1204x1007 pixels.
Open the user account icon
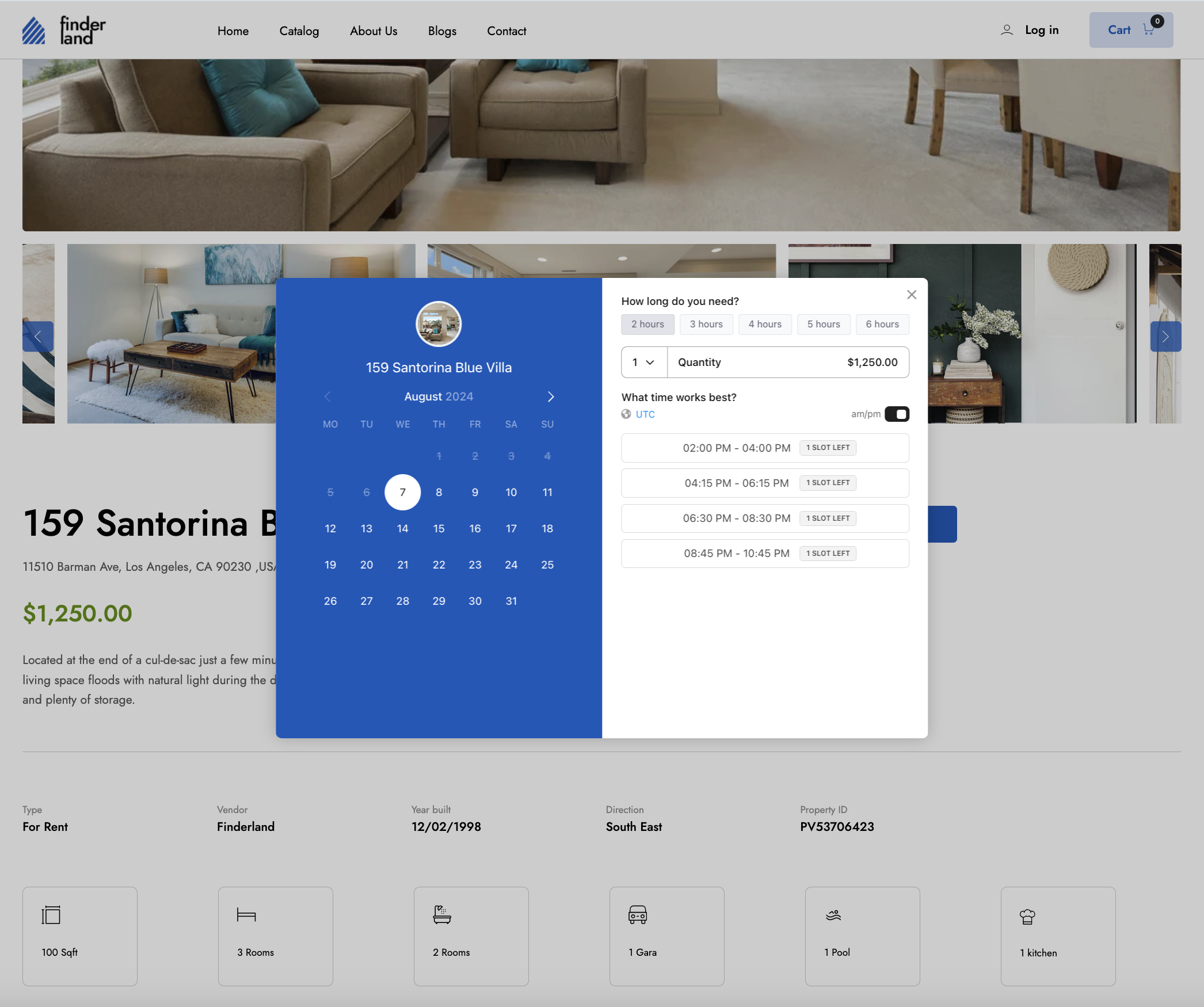[x=1007, y=30]
